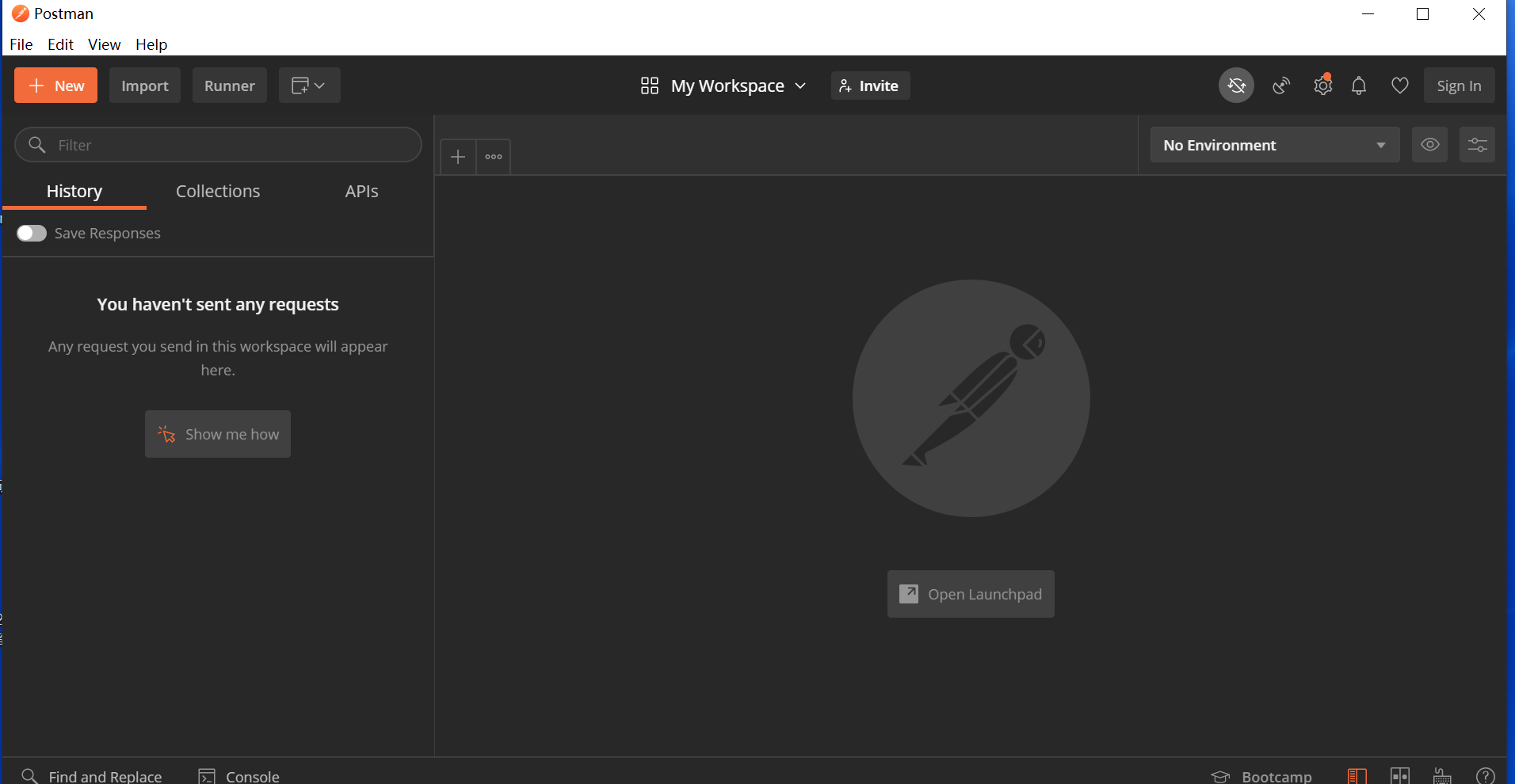Launch the collection Runner
This screenshot has width=1515, height=784.
click(230, 86)
